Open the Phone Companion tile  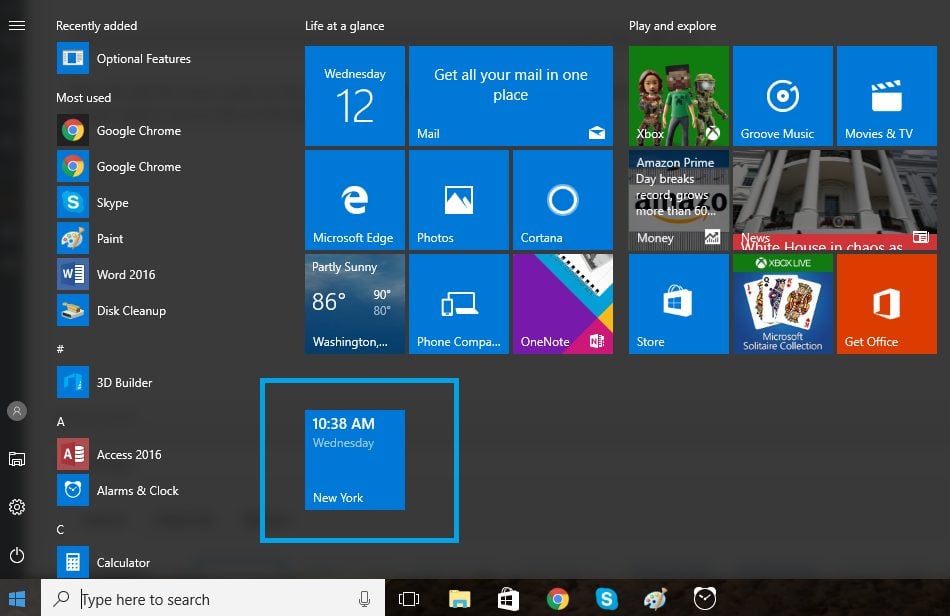[459, 304]
